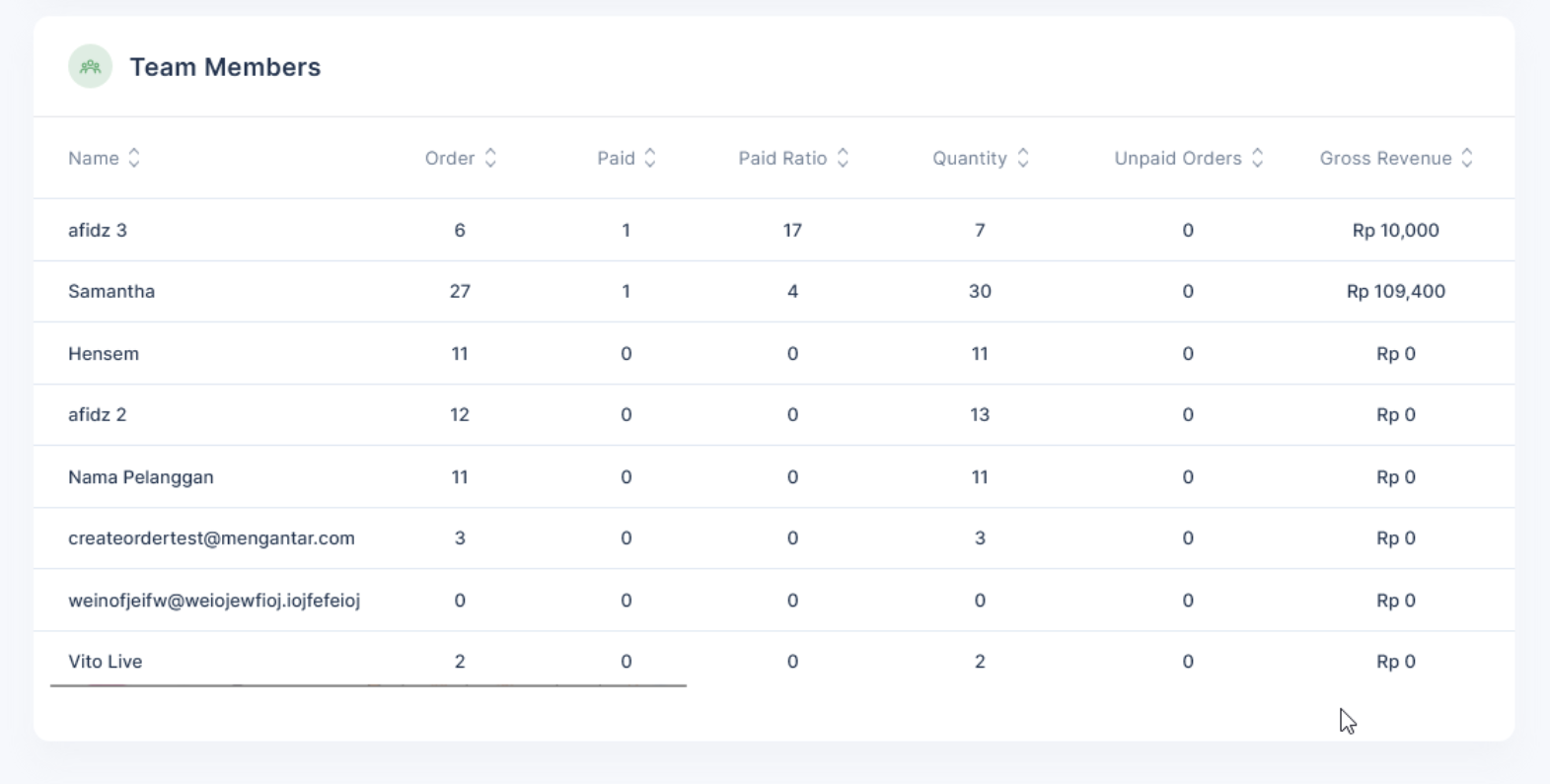Select createordertest@mengantar.com row
Image resolution: width=1550 pixels, height=784 pixels.
click(775, 538)
